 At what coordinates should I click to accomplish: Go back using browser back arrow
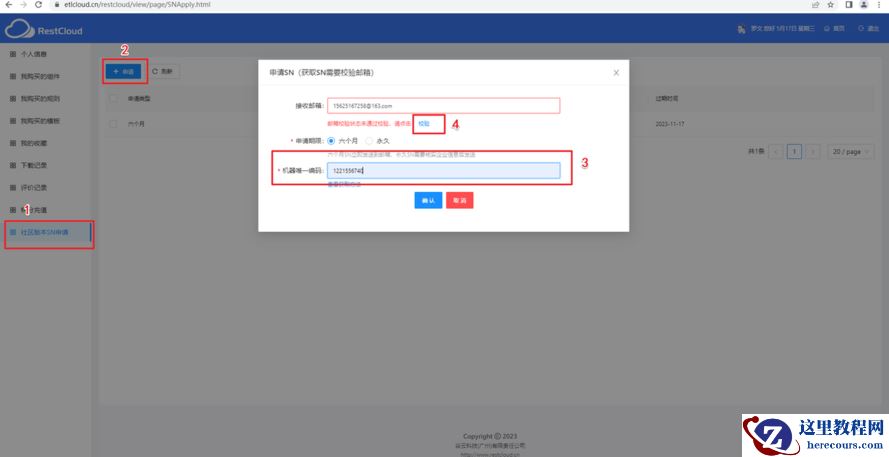point(8,5)
